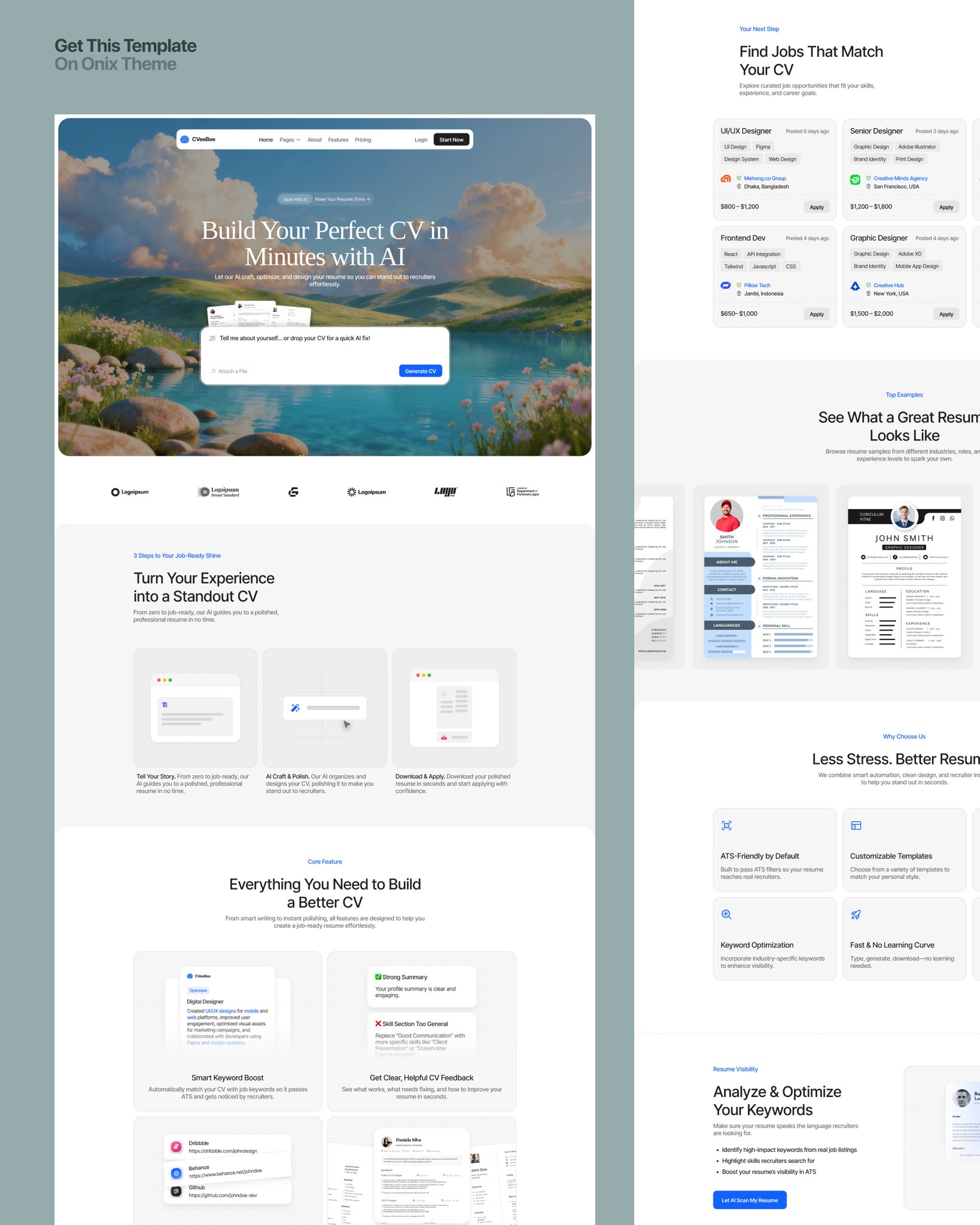The height and width of the screenshot is (1225, 980).
Task: Apply to the UI/UX Designer job
Action: (x=817, y=207)
